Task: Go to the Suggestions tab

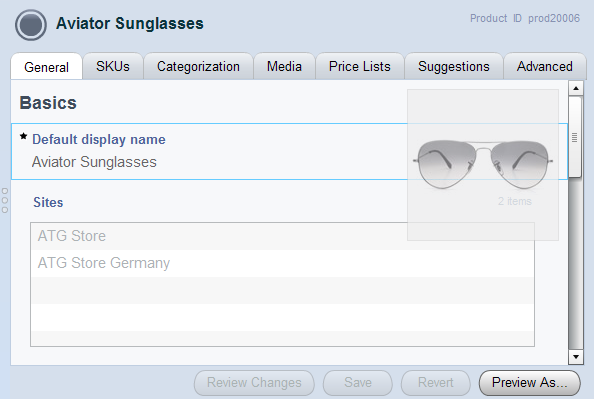Action: click(x=454, y=66)
